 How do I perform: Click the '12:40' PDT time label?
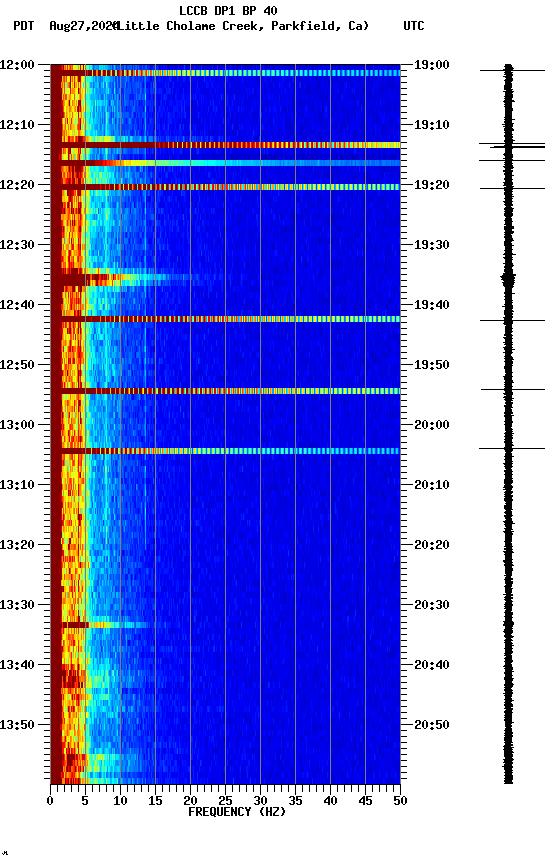(17, 305)
